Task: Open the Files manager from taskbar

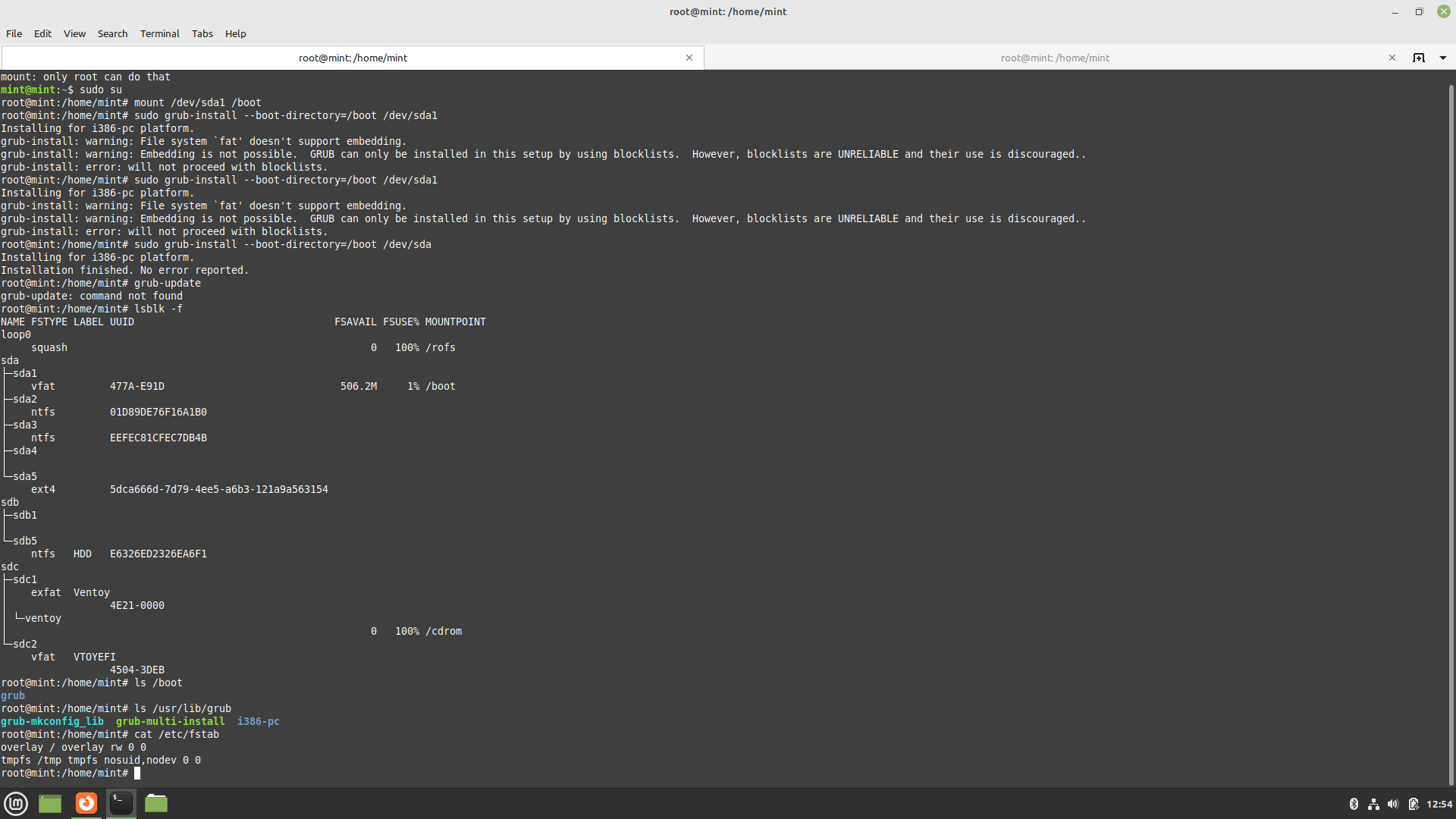Action: coord(156,803)
